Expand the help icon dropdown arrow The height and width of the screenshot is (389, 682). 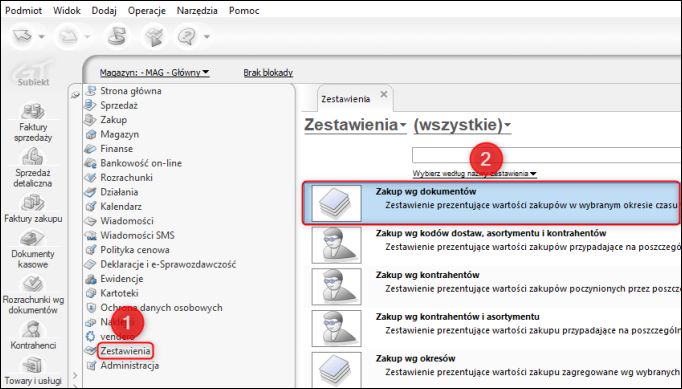click(207, 37)
